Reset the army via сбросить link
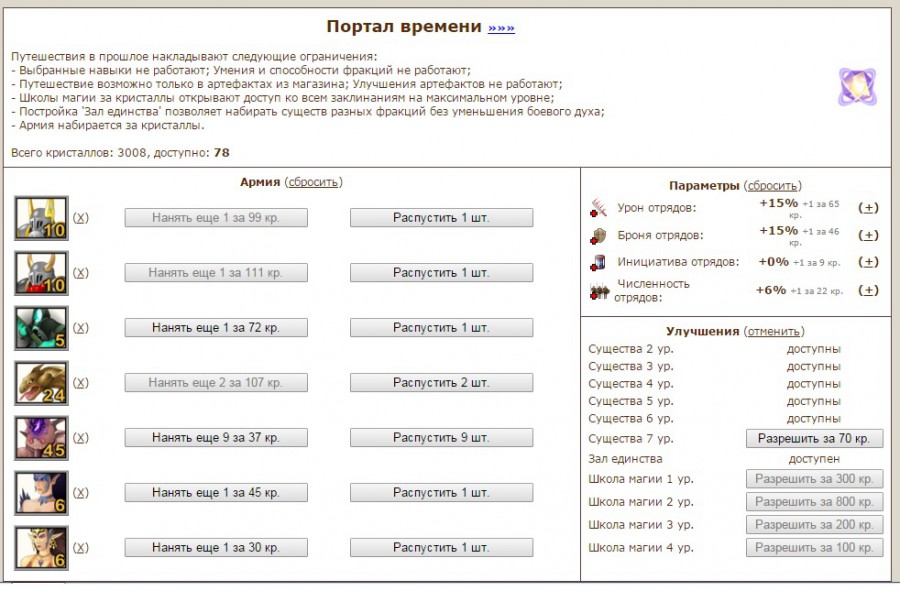900x591 pixels. [313, 182]
